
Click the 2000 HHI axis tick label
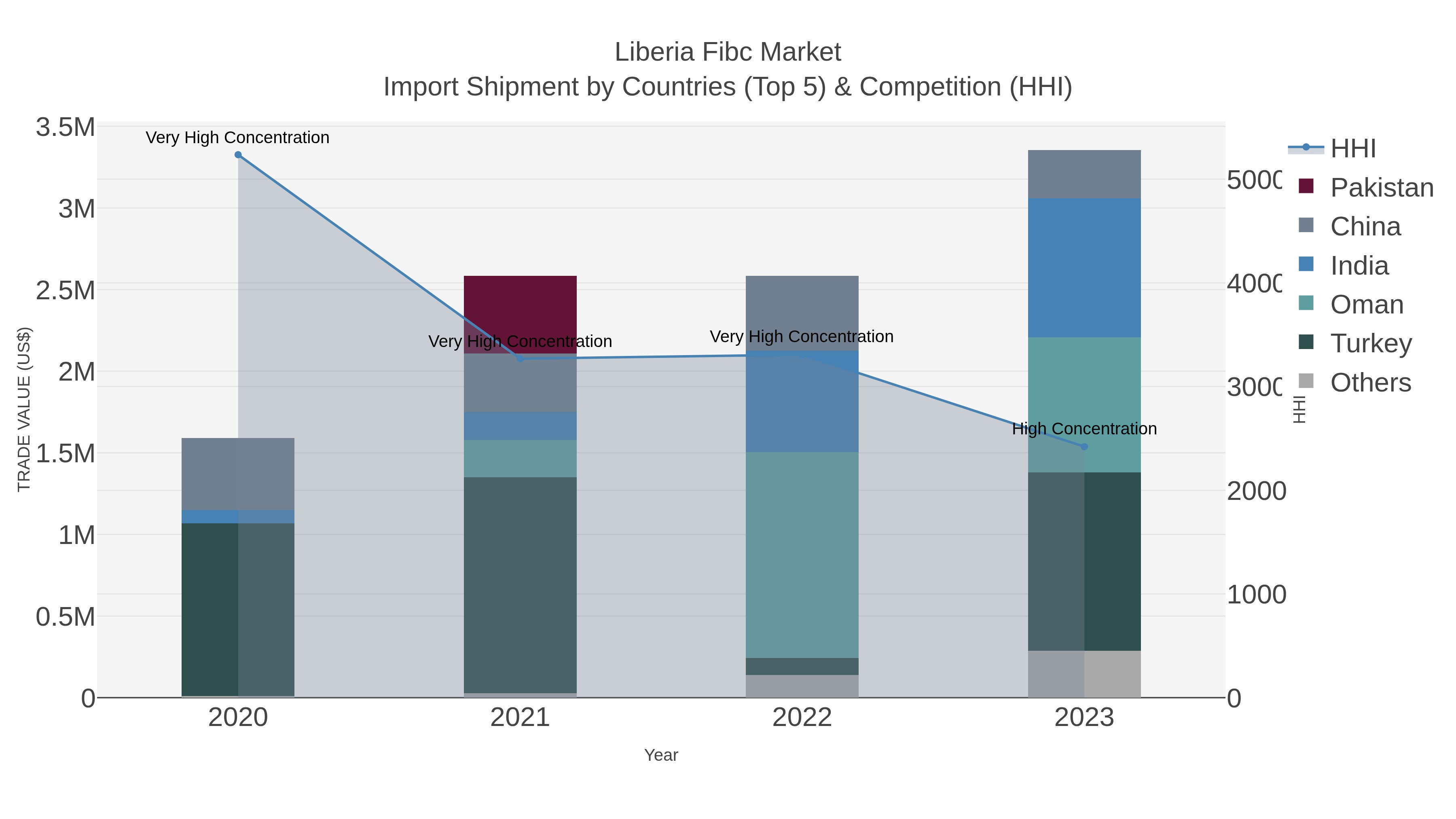pos(1257,491)
